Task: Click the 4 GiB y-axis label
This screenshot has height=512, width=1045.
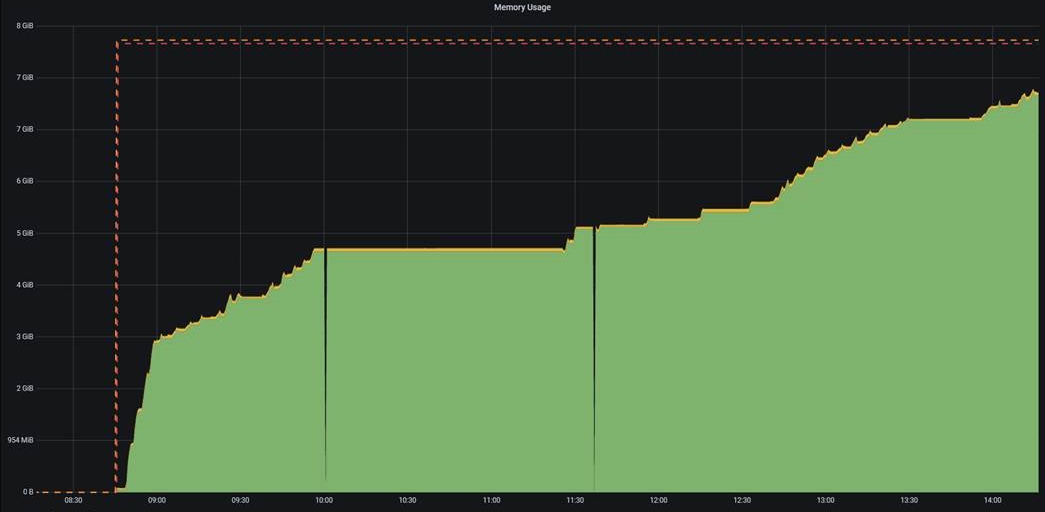Action: (25, 285)
